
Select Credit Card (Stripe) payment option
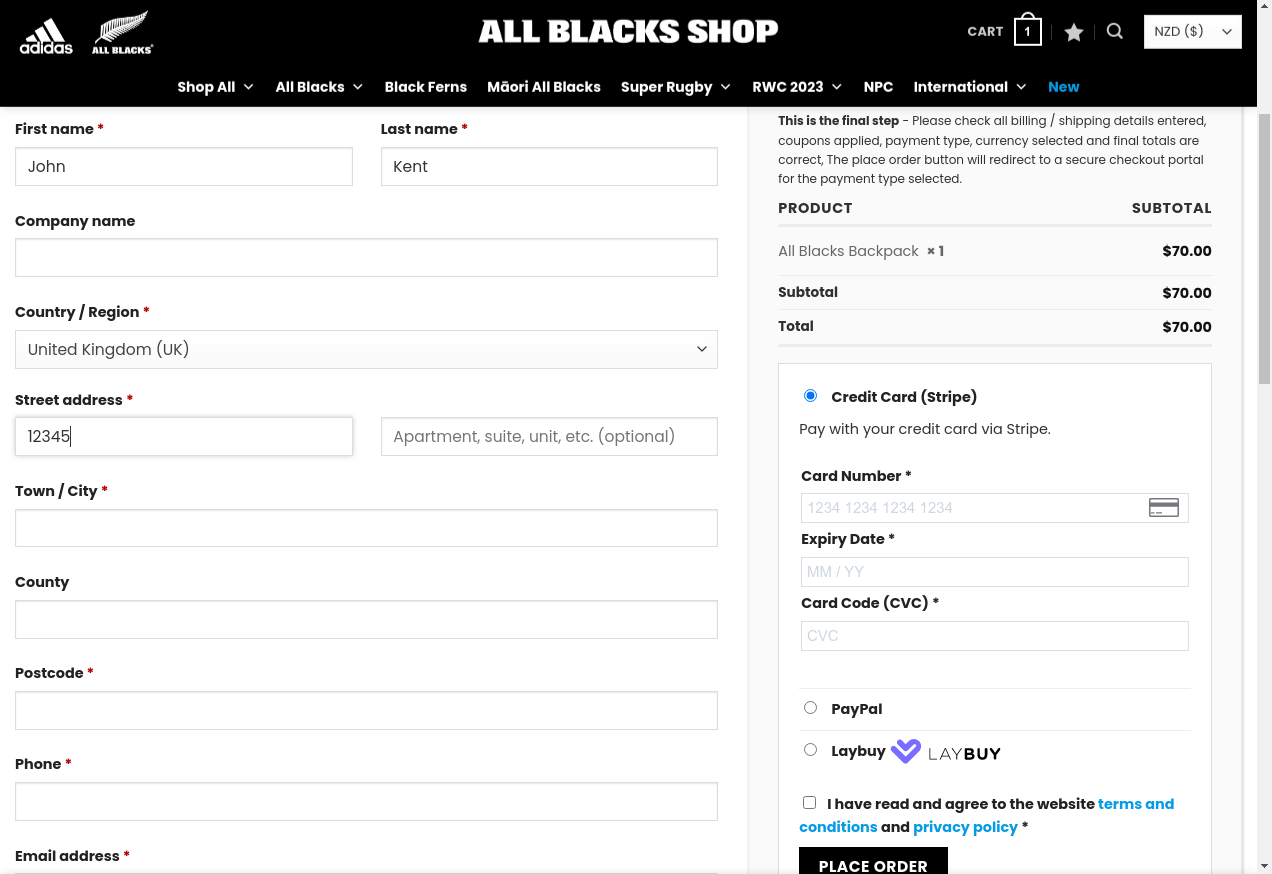click(x=810, y=396)
